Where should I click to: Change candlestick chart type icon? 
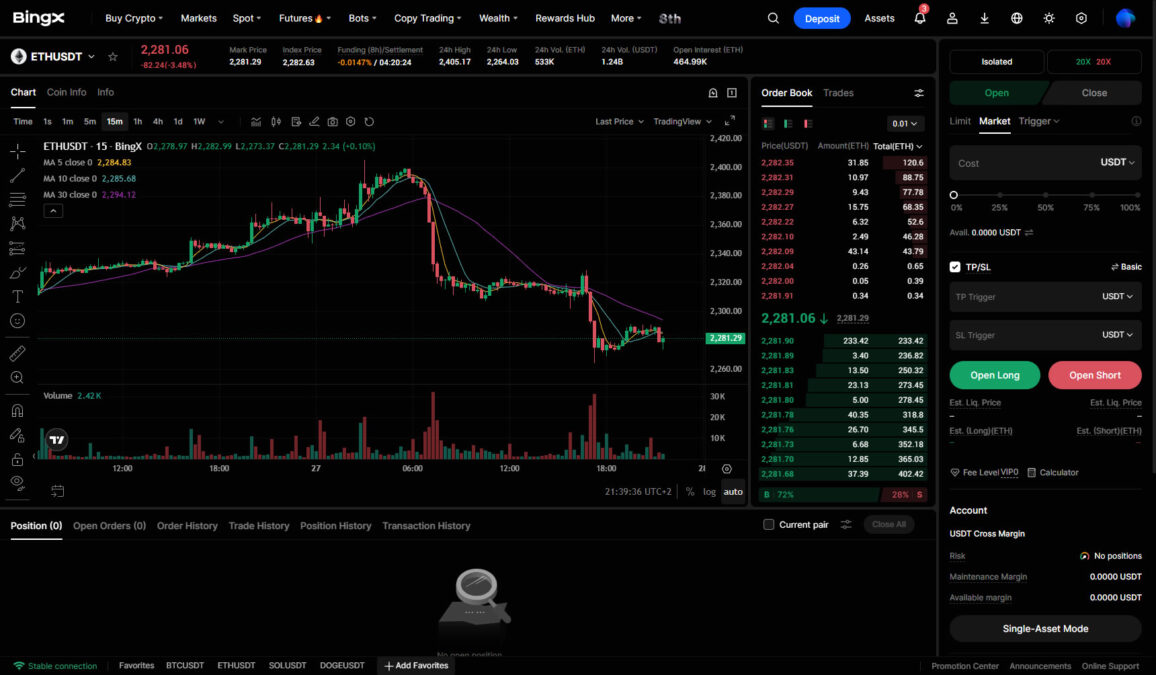[276, 122]
